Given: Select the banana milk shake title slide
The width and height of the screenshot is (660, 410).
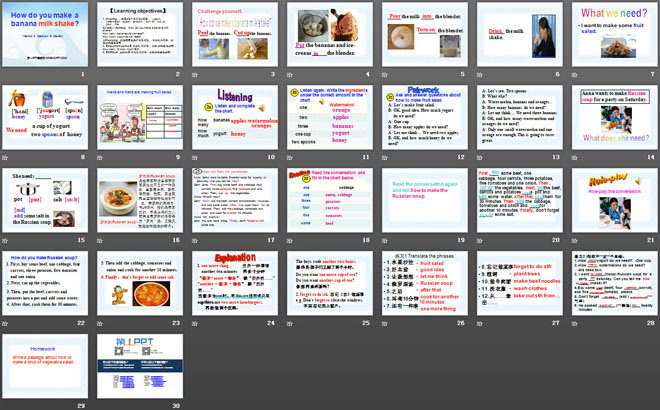Looking at the screenshot, I should (47, 37).
